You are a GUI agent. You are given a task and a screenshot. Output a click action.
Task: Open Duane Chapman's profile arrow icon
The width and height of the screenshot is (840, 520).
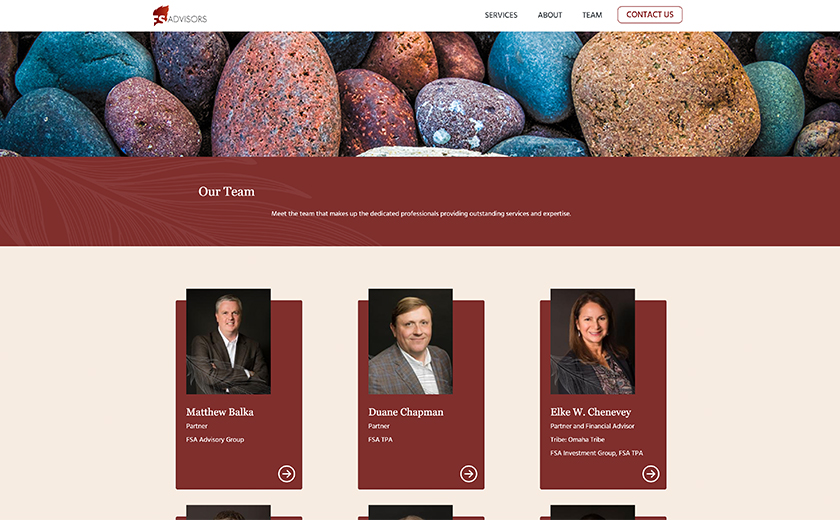[x=468, y=473]
